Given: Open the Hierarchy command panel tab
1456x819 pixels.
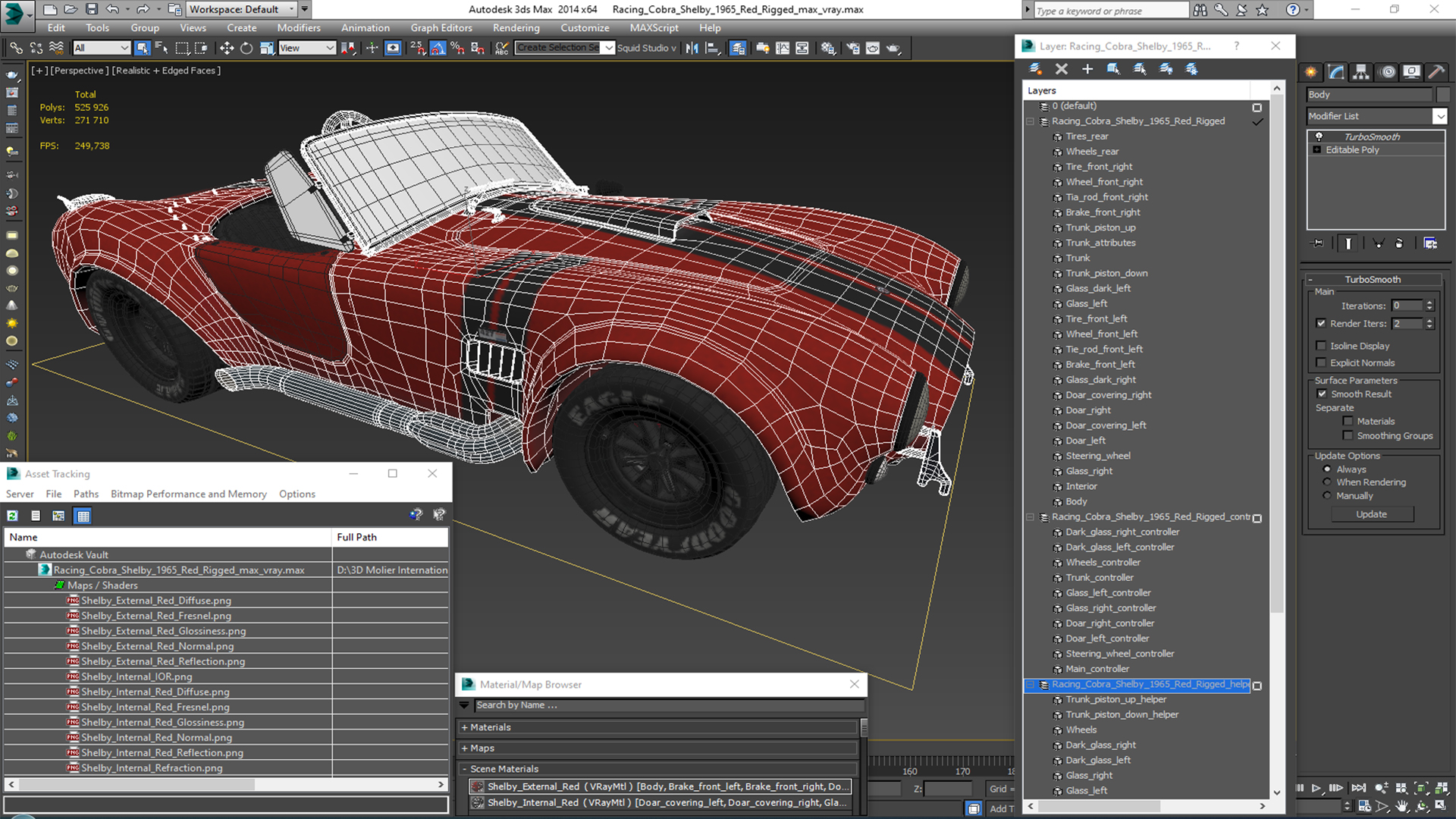Looking at the screenshot, I should 1361,72.
